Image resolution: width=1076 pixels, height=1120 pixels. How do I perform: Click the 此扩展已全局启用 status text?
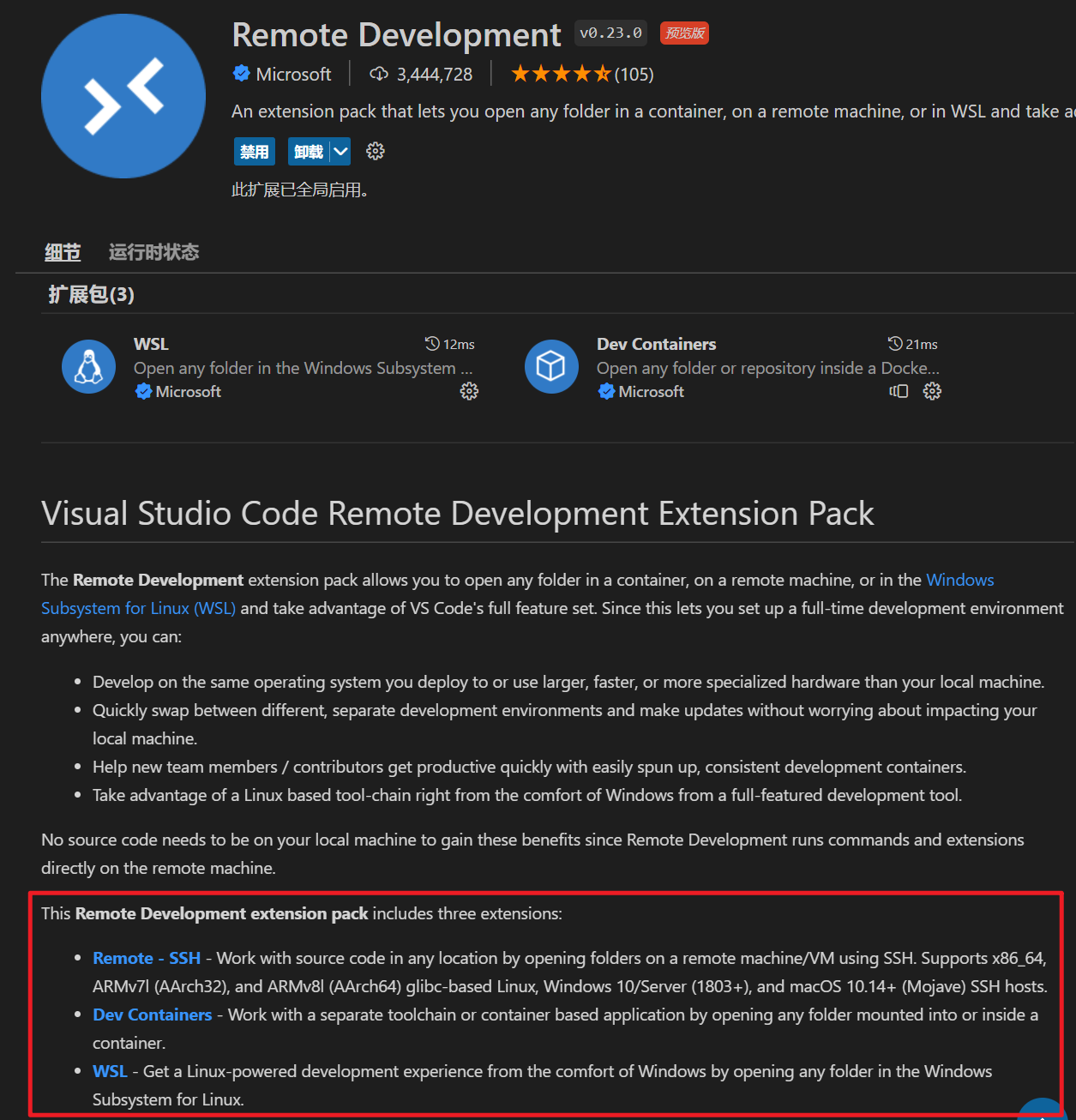click(300, 190)
